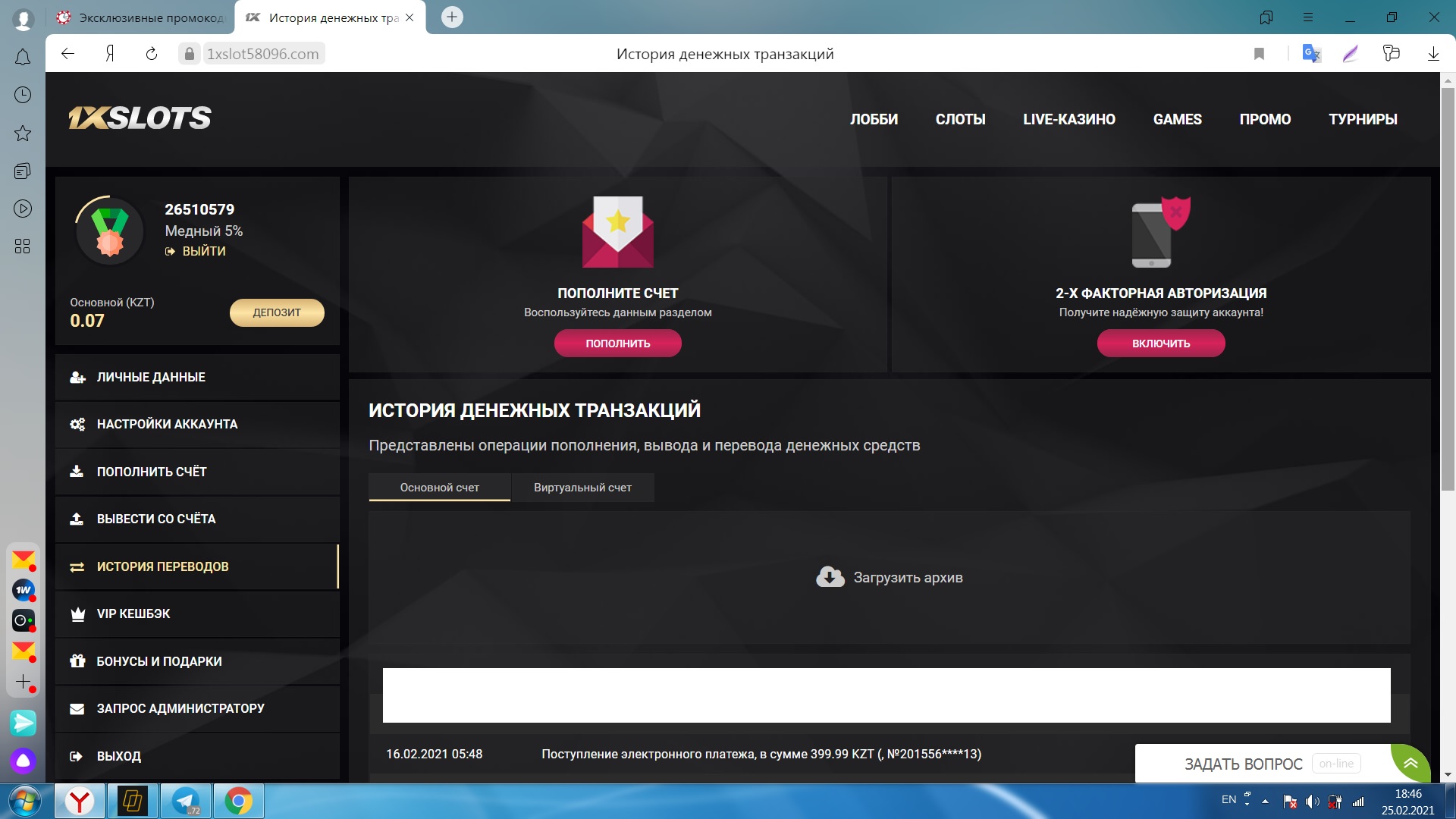Open browser history clock icon in the sidebar

(23, 95)
